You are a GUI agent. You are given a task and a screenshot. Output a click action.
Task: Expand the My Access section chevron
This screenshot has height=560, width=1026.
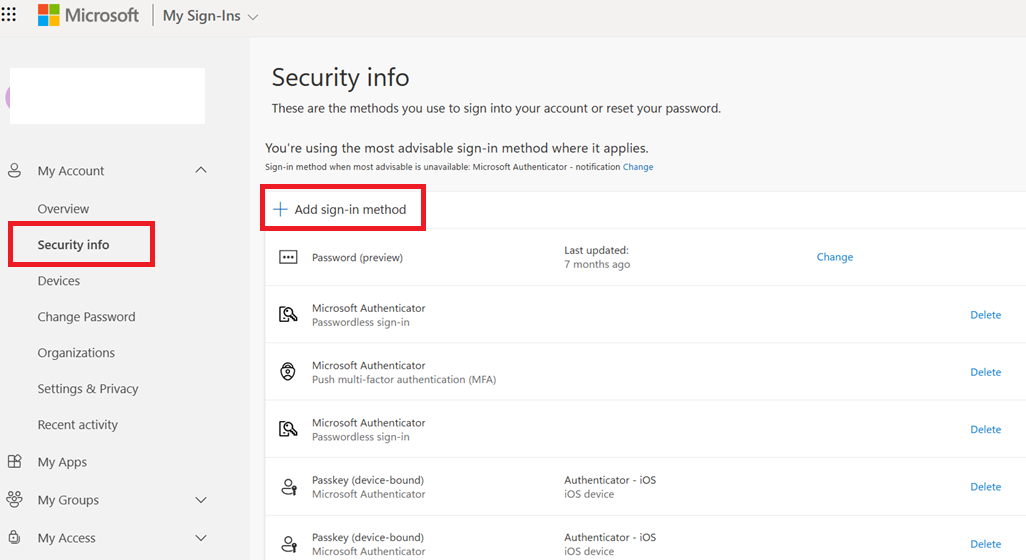click(x=201, y=538)
